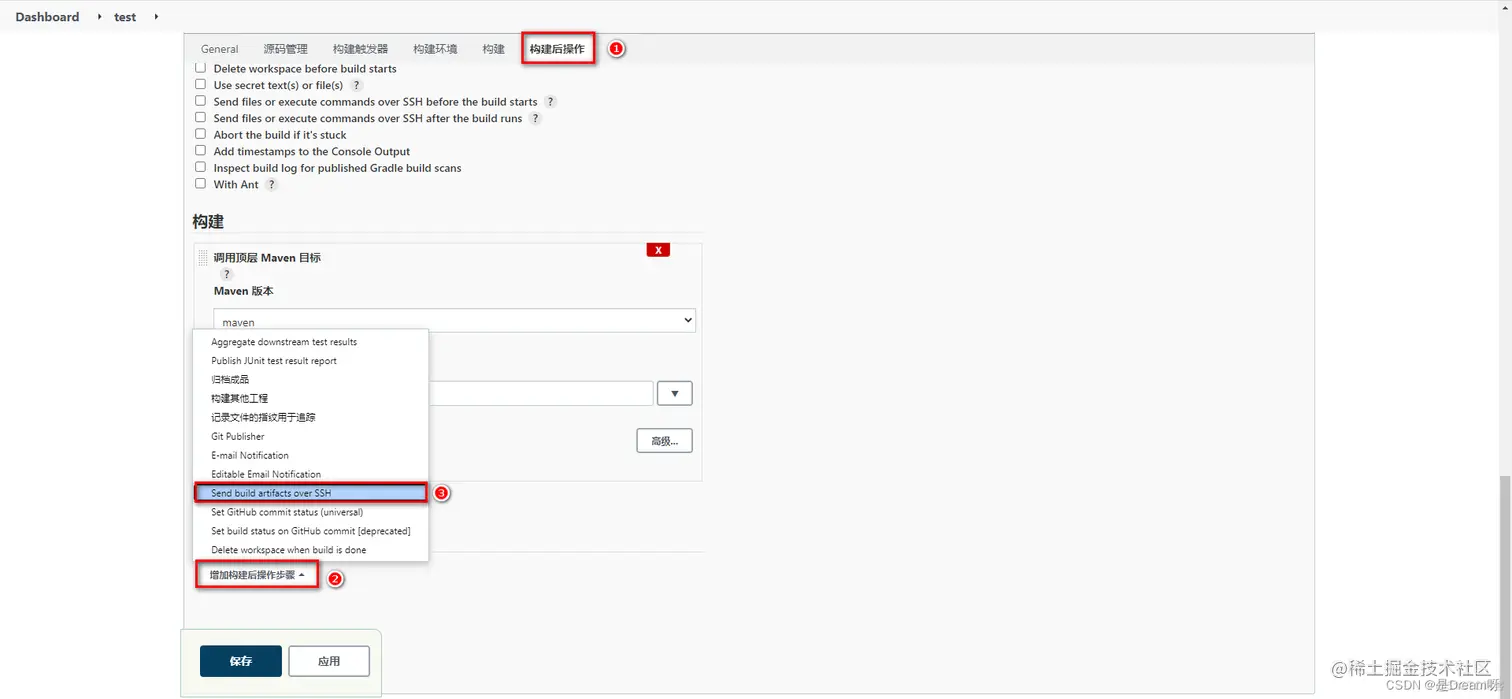Open test breadcrumb link

[x=125, y=17]
